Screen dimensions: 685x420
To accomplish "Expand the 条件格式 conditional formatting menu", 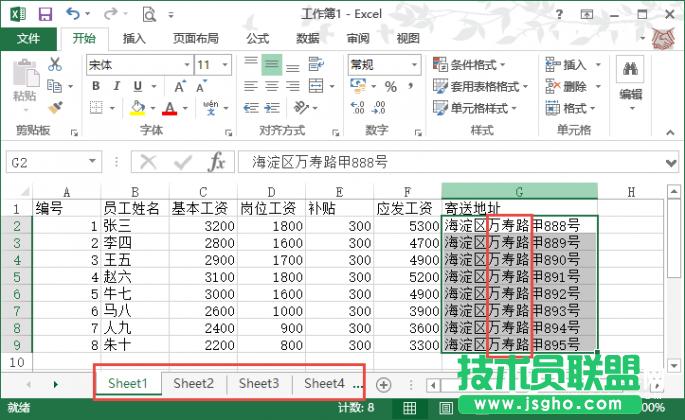I will pyautogui.click(x=478, y=64).
